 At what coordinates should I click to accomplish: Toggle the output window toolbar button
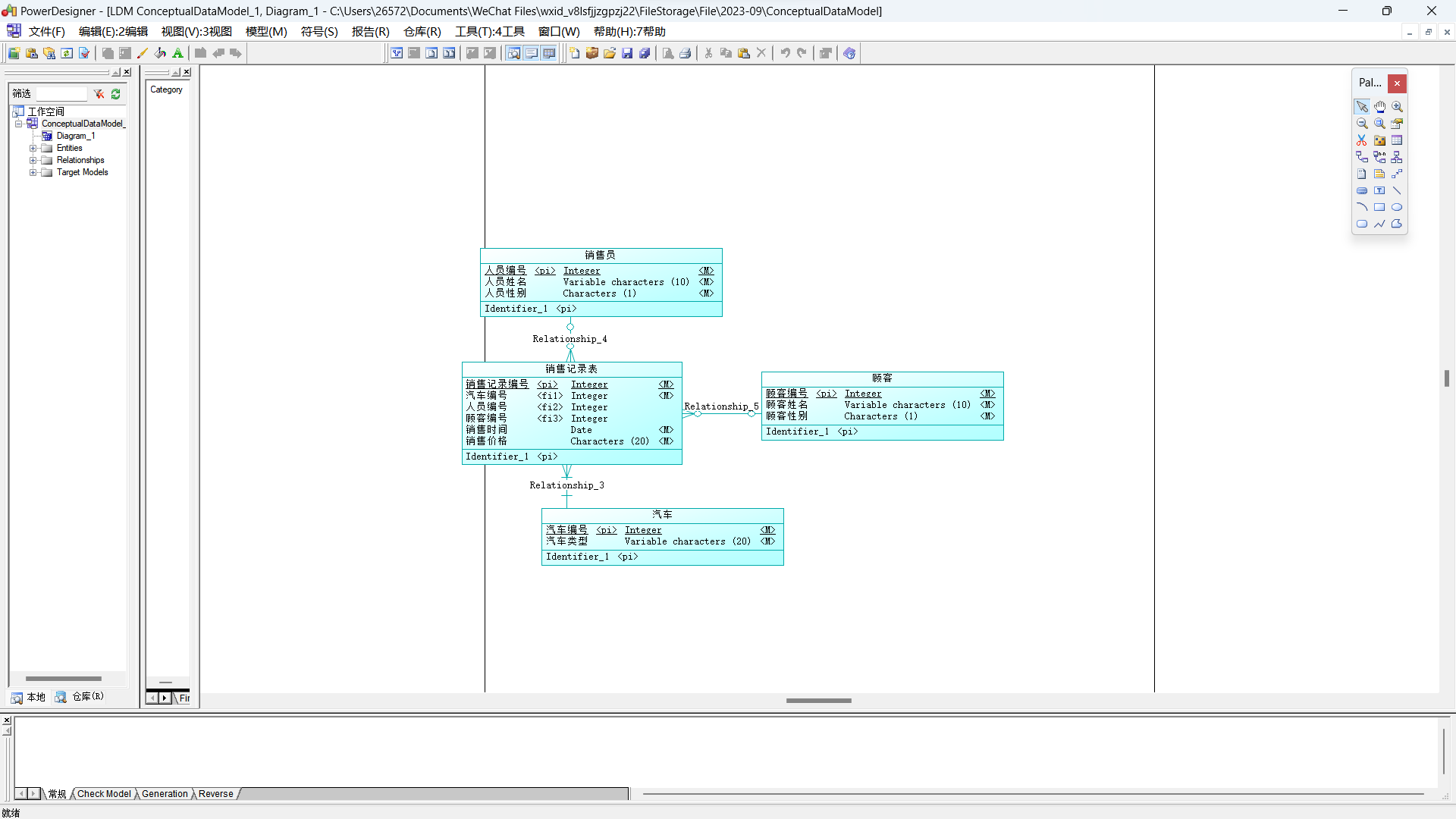[532, 53]
